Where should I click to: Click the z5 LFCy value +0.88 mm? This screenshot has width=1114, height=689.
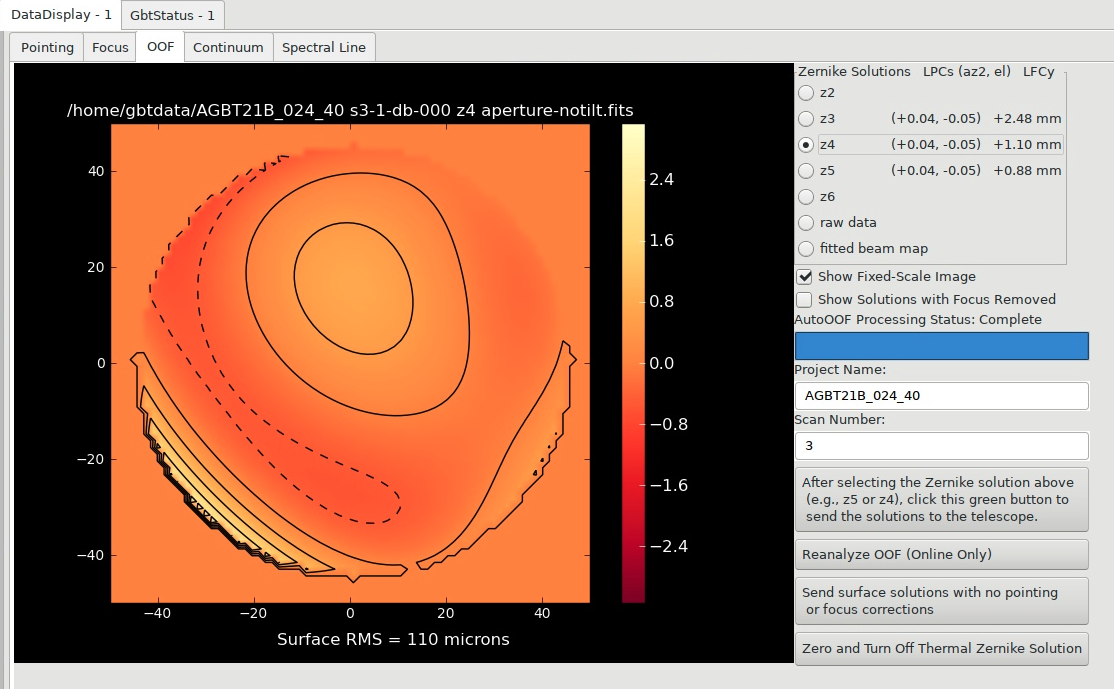pos(1027,170)
